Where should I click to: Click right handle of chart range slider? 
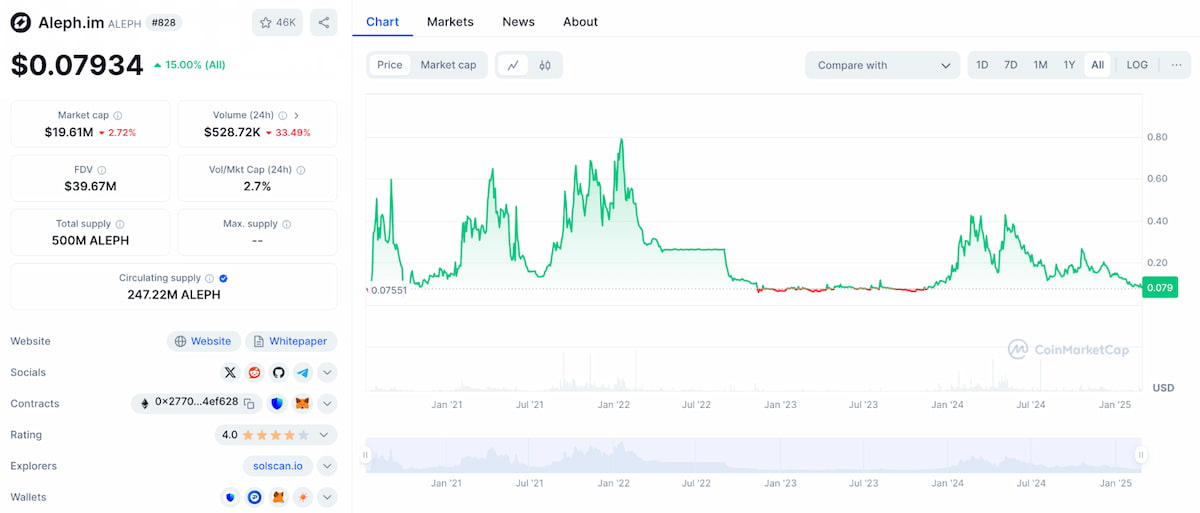click(x=1141, y=455)
